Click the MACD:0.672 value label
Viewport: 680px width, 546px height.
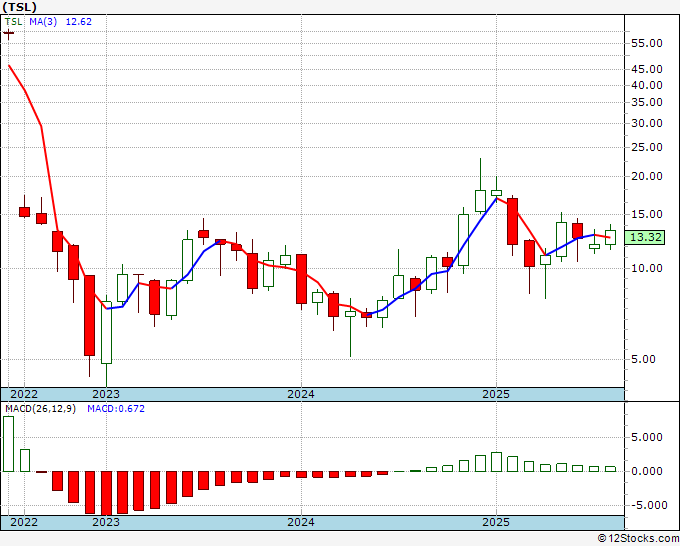116,409
